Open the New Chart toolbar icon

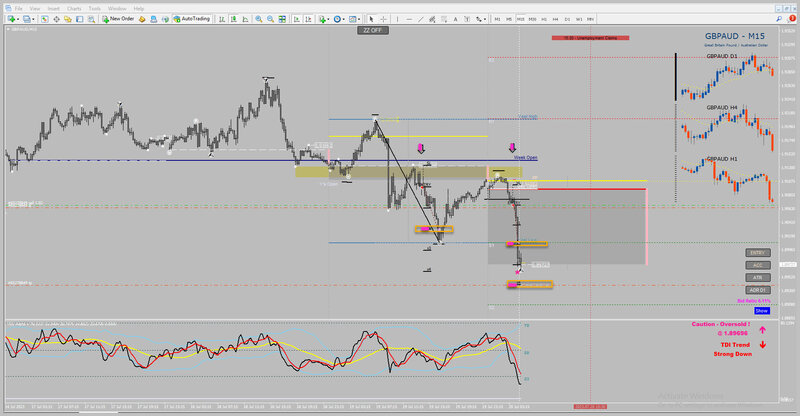pyautogui.click(x=11, y=19)
